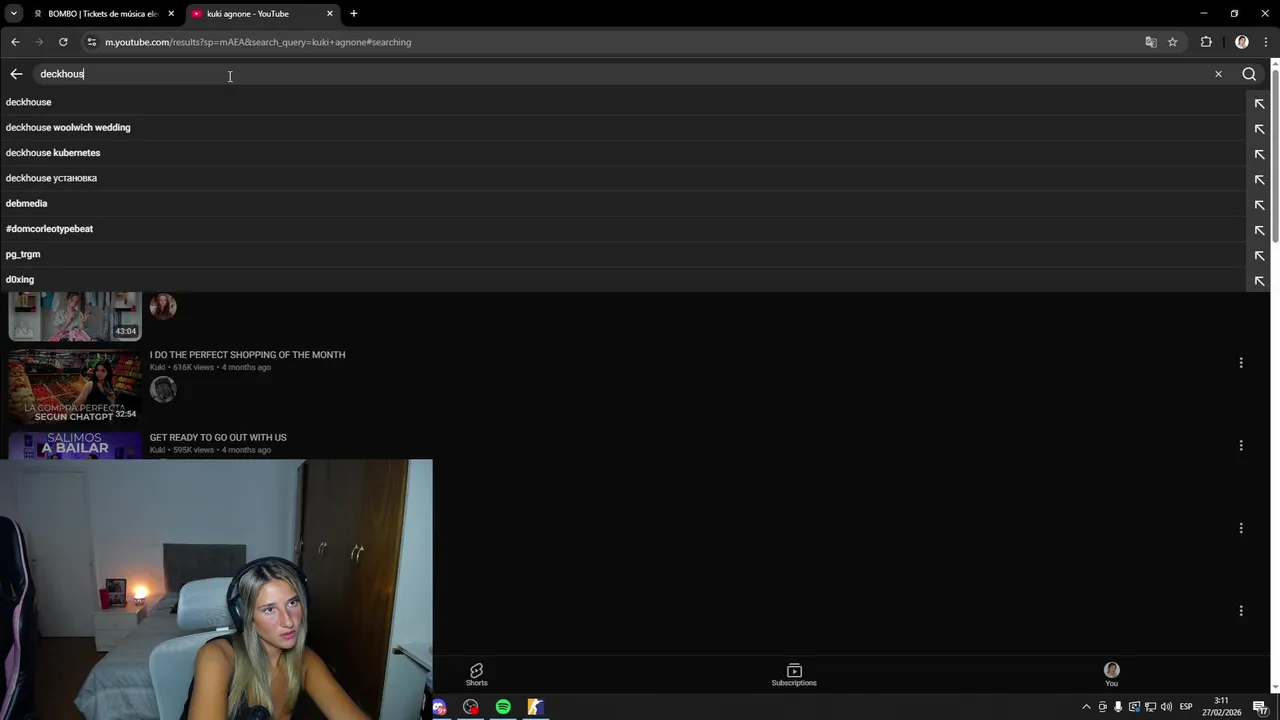Open the Shorts tab

[x=476, y=674]
